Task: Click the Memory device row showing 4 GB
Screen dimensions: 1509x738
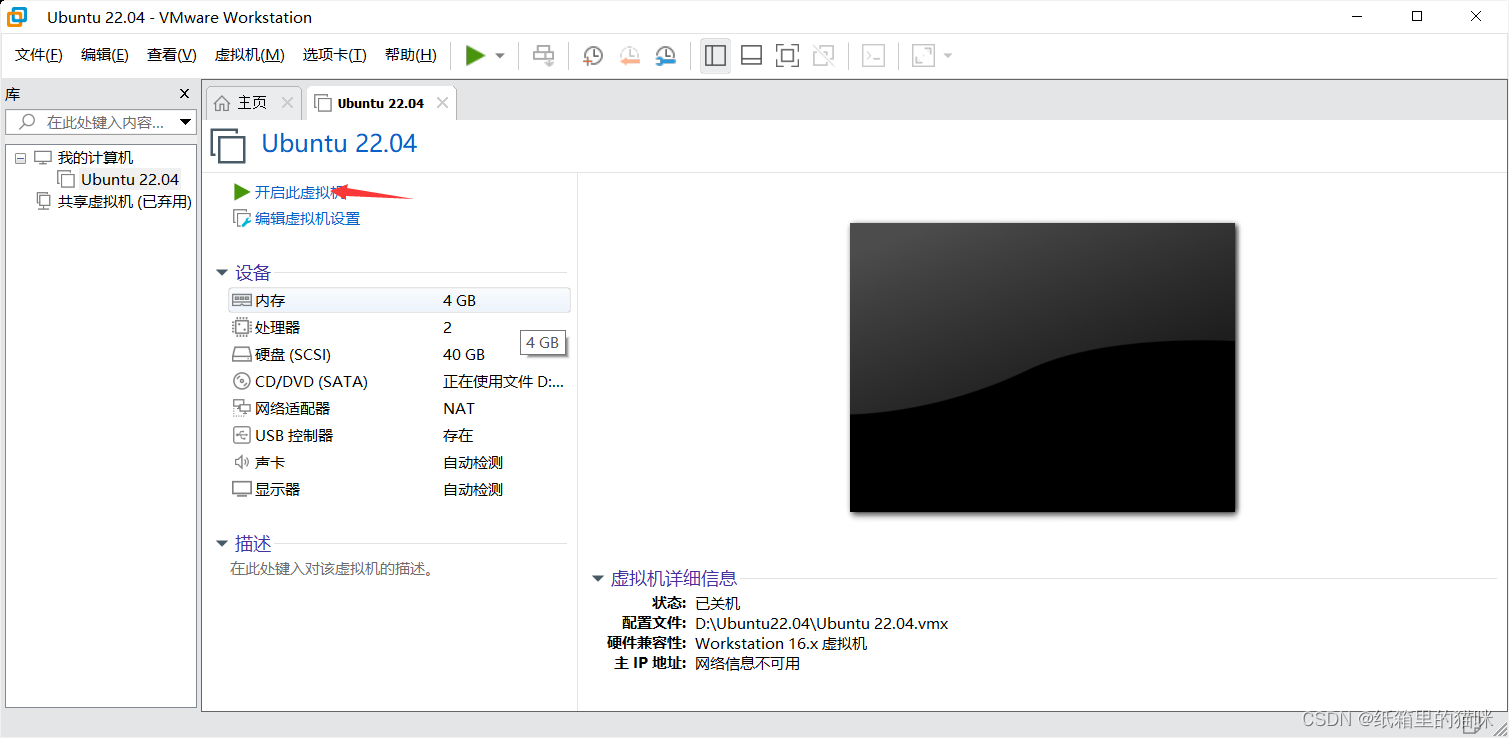Action: [x=330, y=299]
